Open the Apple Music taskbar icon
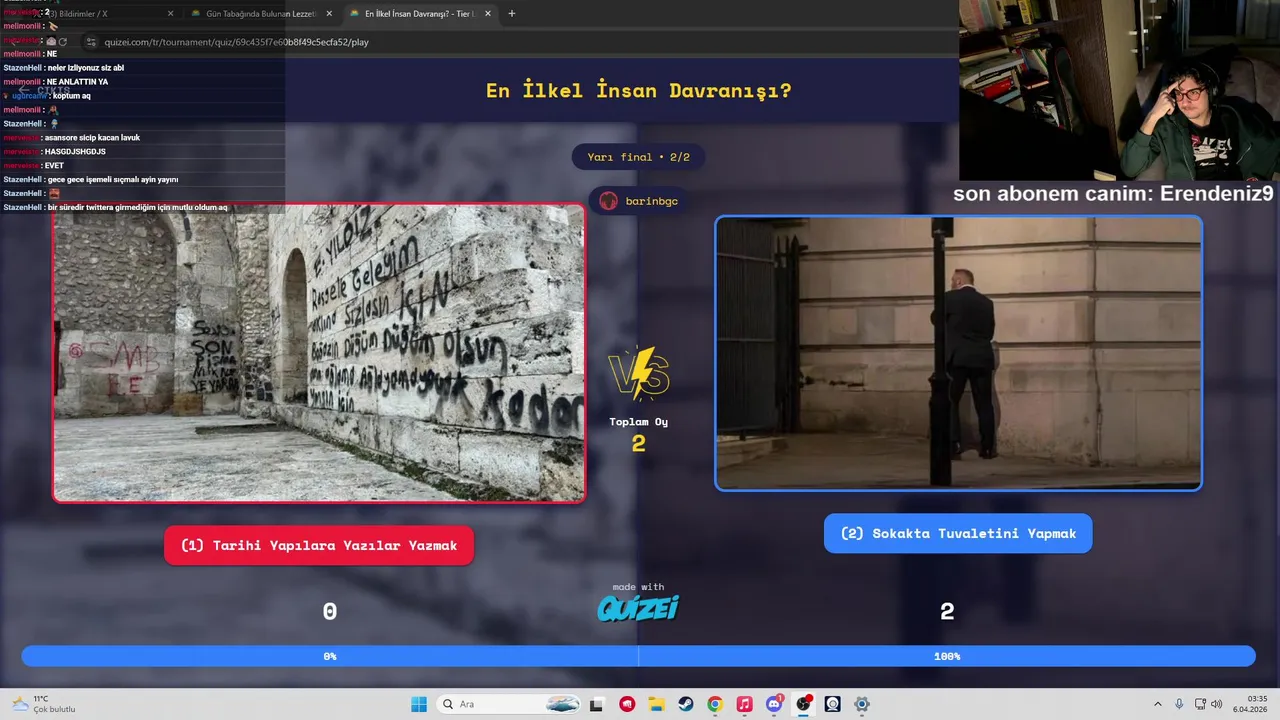The width and height of the screenshot is (1280, 720). coord(744,704)
